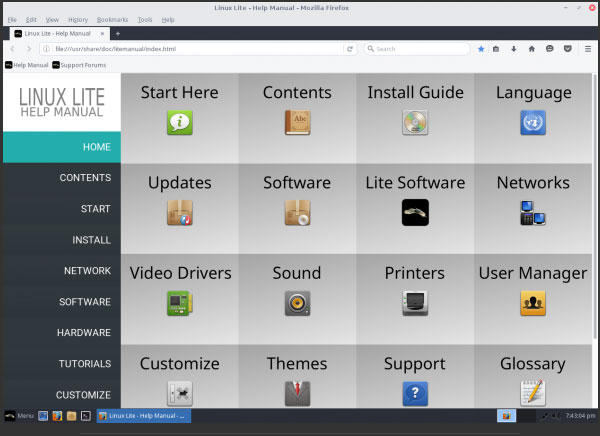Open the Help menu in menu bar
Image resolution: width=600 pixels, height=436 pixels.
point(168,20)
